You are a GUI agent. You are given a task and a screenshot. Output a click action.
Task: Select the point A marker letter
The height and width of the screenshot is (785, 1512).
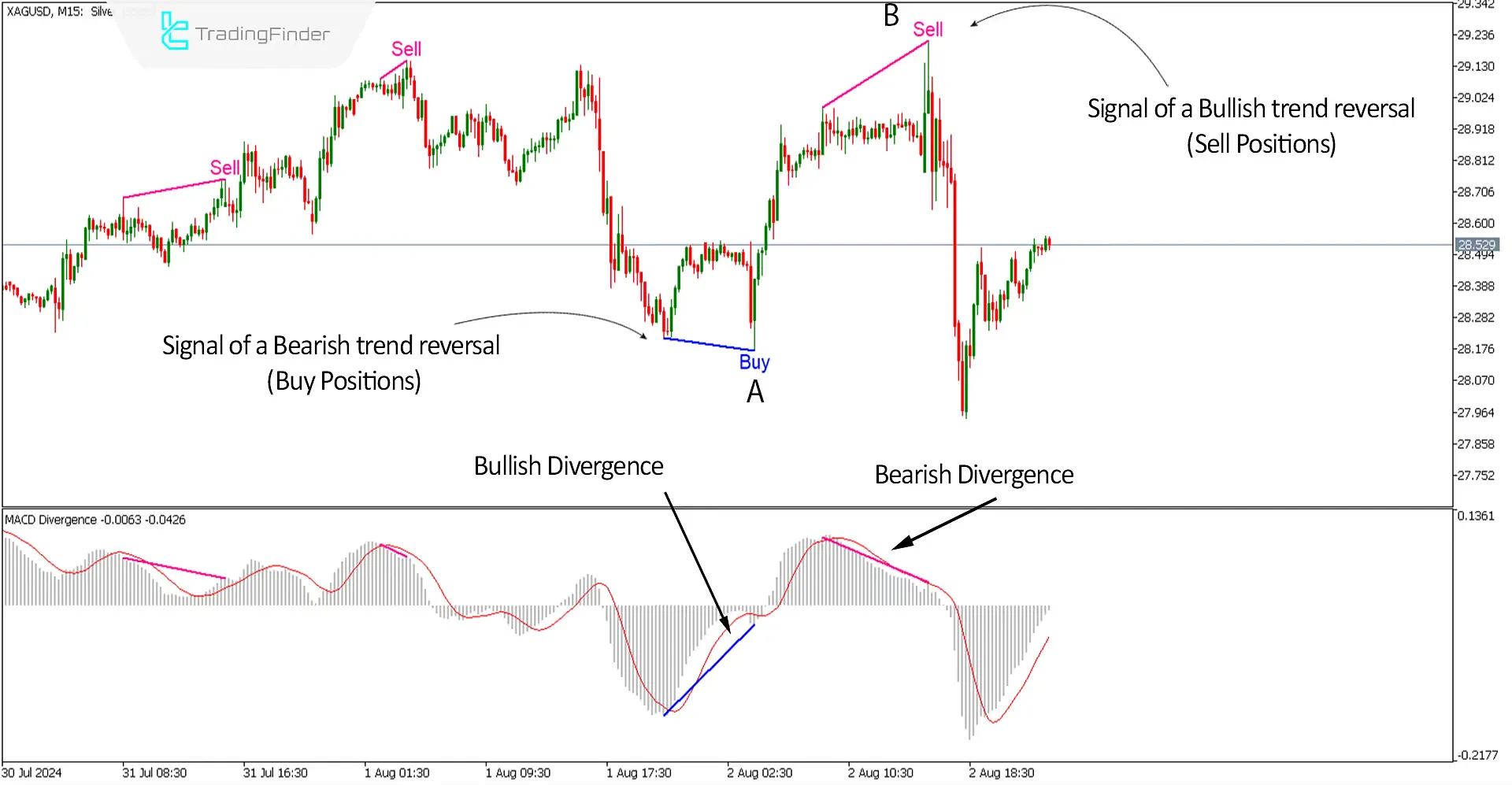(x=754, y=392)
